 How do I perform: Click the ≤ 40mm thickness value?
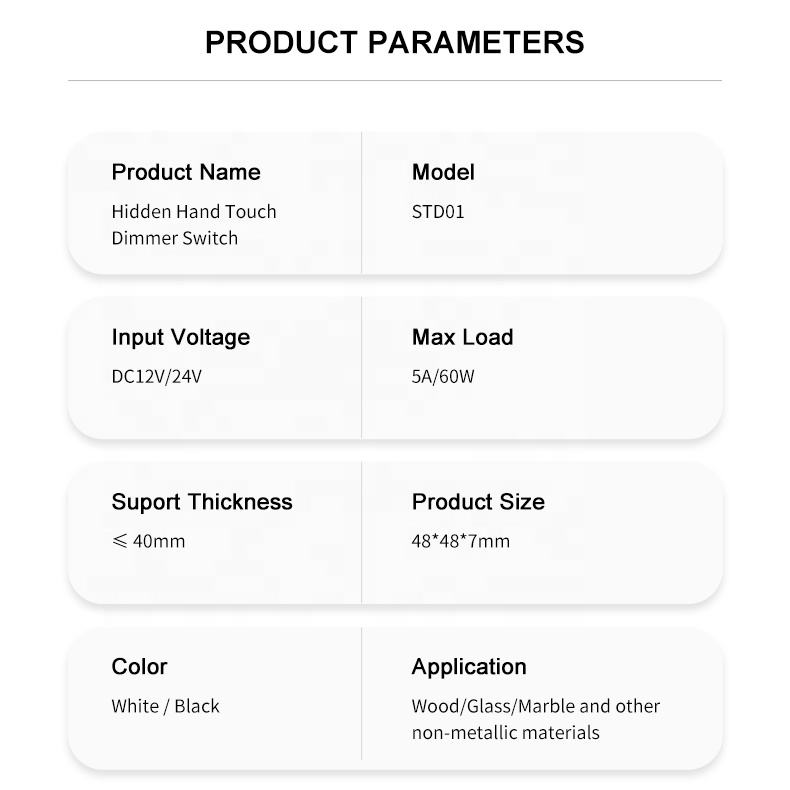point(148,542)
